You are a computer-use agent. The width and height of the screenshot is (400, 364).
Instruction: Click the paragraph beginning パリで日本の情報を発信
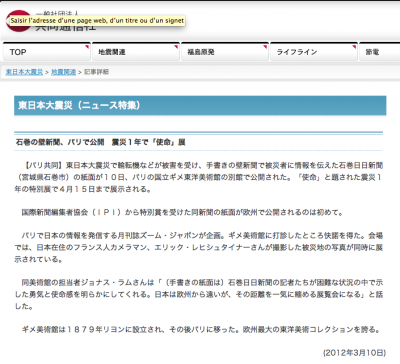(199, 247)
